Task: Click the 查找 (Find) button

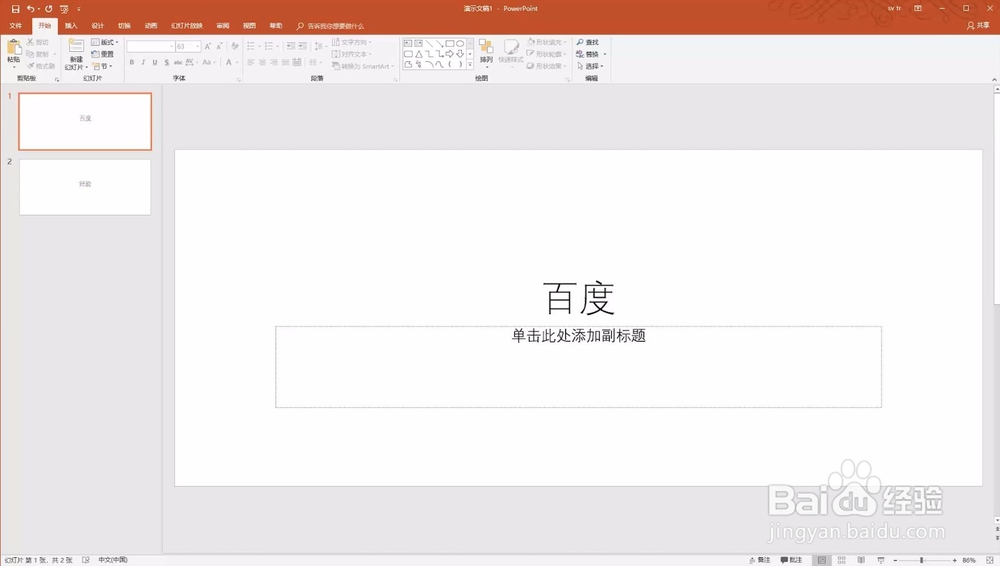Action: (x=588, y=42)
